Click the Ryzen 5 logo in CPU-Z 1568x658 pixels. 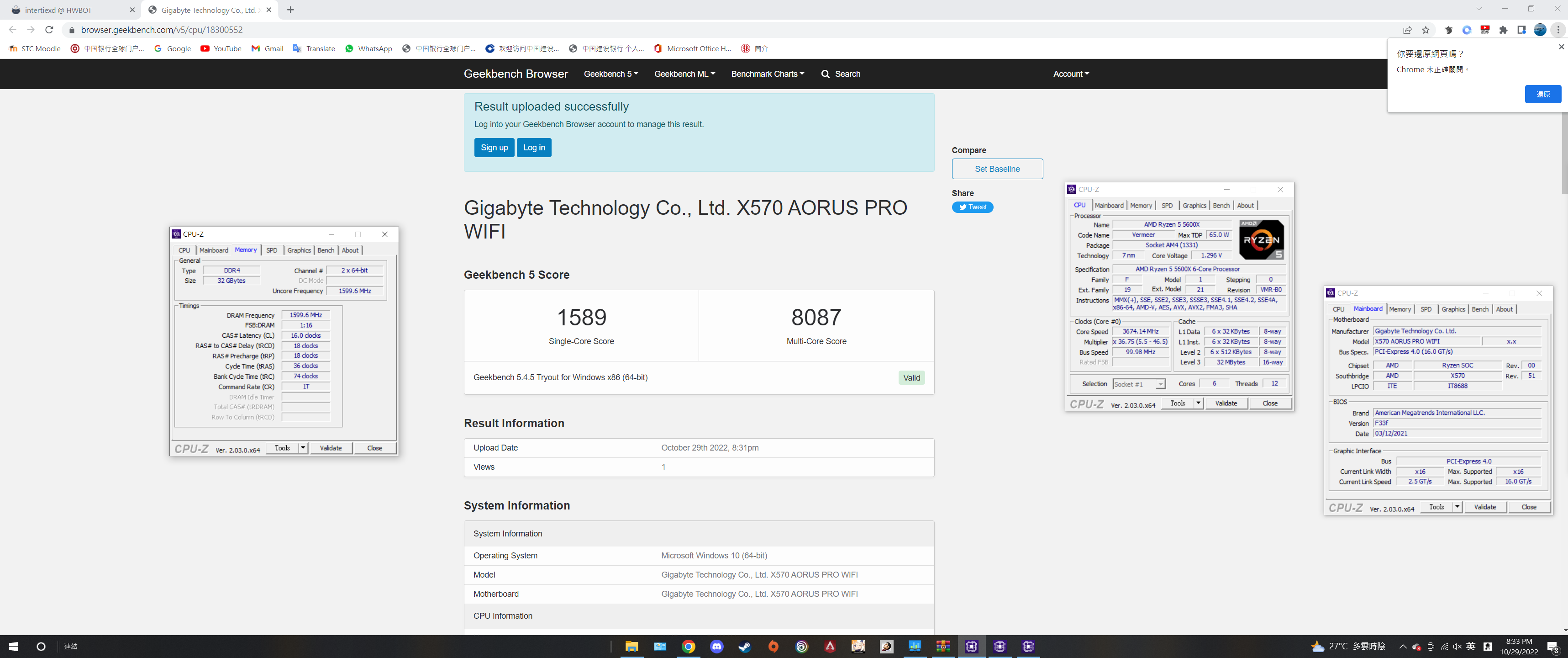coord(1261,239)
